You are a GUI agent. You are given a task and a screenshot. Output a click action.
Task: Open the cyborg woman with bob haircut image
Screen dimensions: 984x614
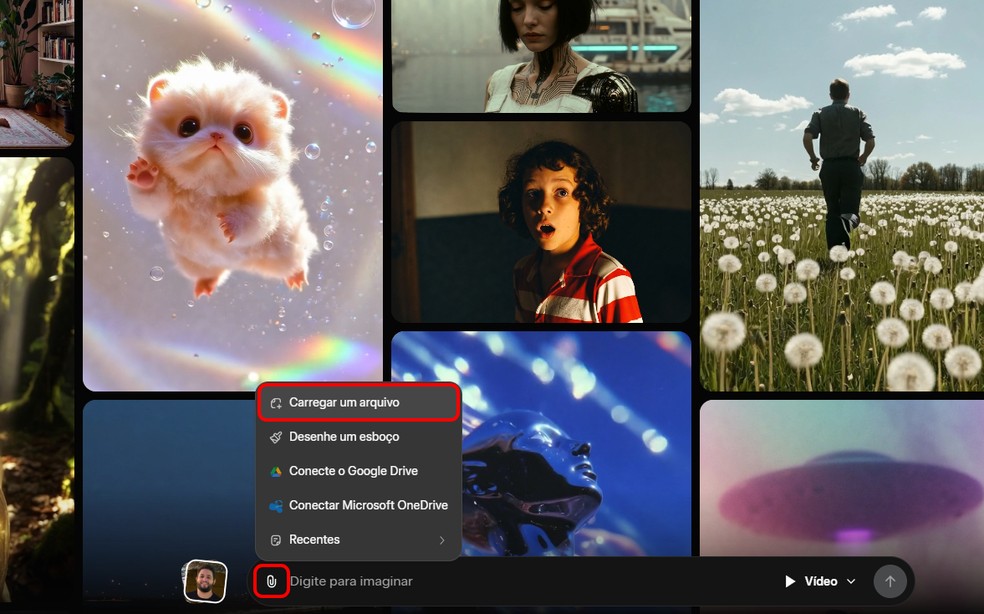542,55
